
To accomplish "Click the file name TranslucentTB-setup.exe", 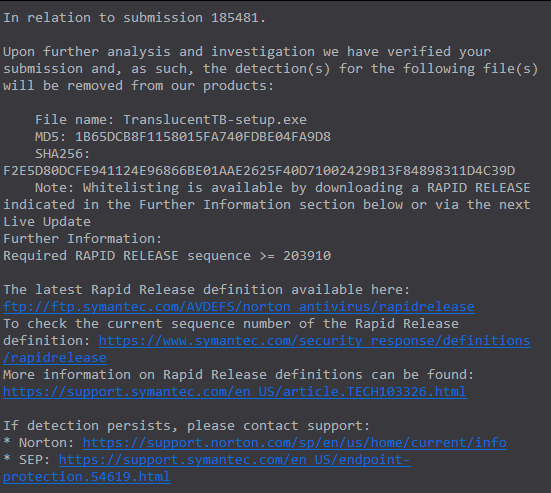I will click(x=215, y=120).
